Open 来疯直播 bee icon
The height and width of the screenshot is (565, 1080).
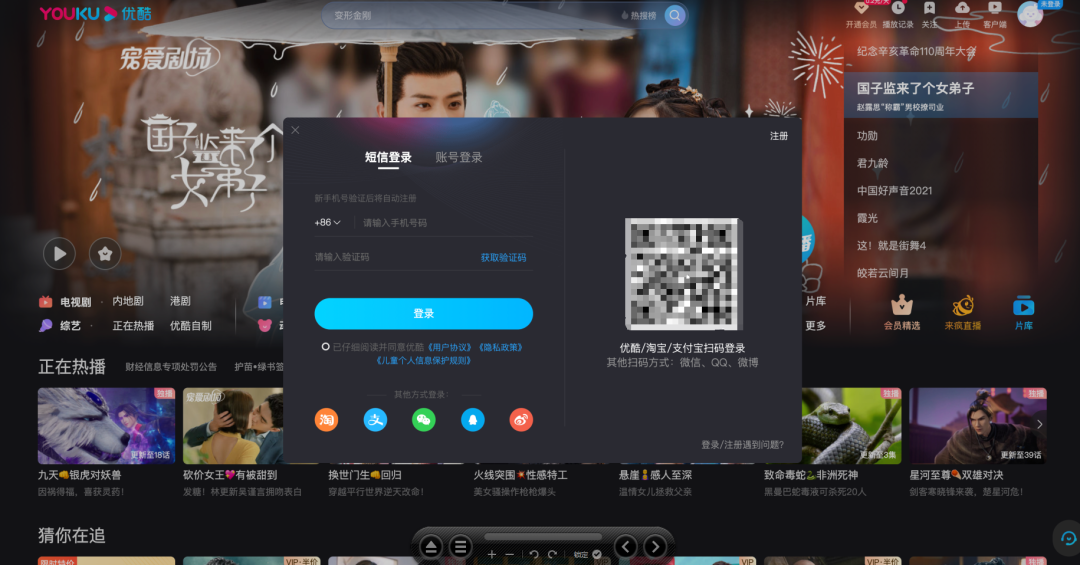963,305
